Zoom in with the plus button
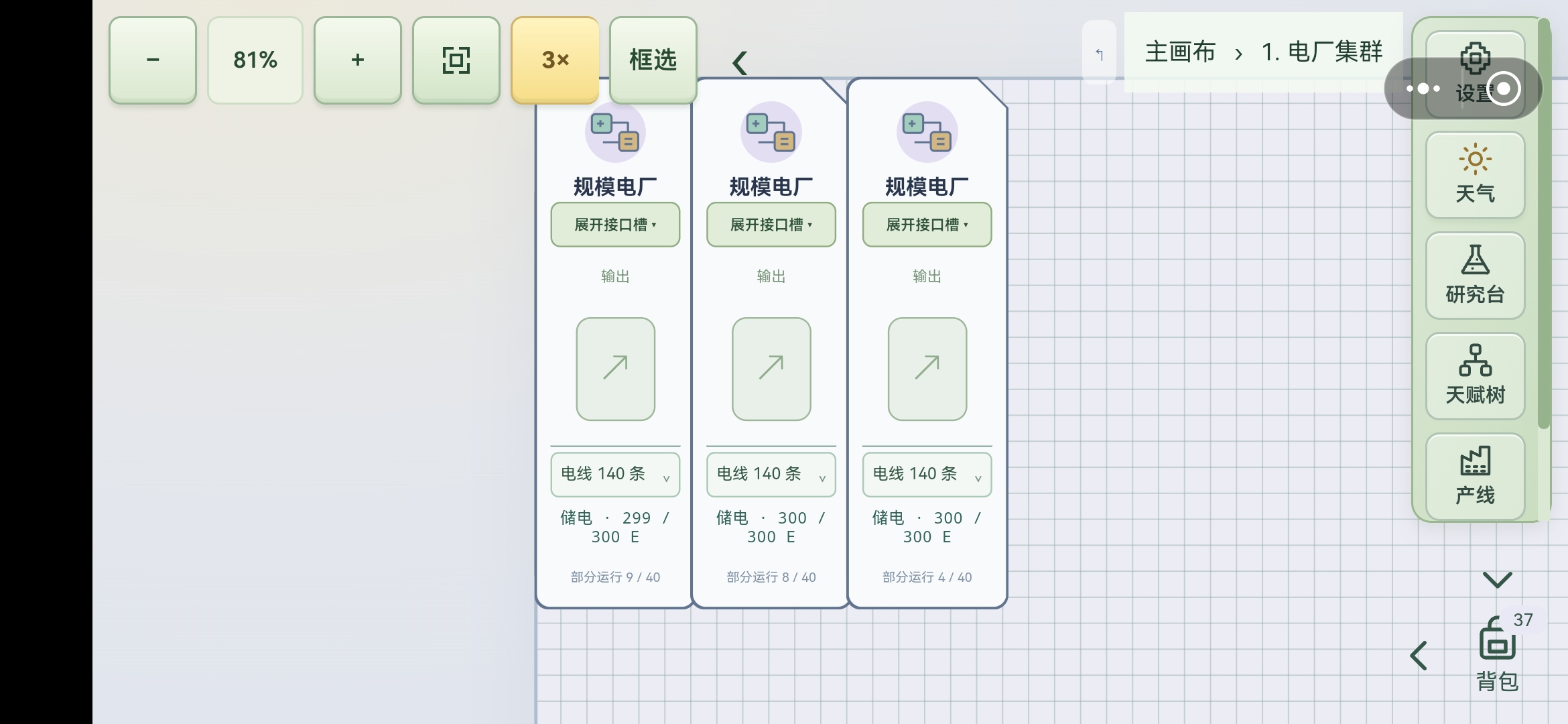Image resolution: width=1568 pixels, height=724 pixels. (358, 60)
